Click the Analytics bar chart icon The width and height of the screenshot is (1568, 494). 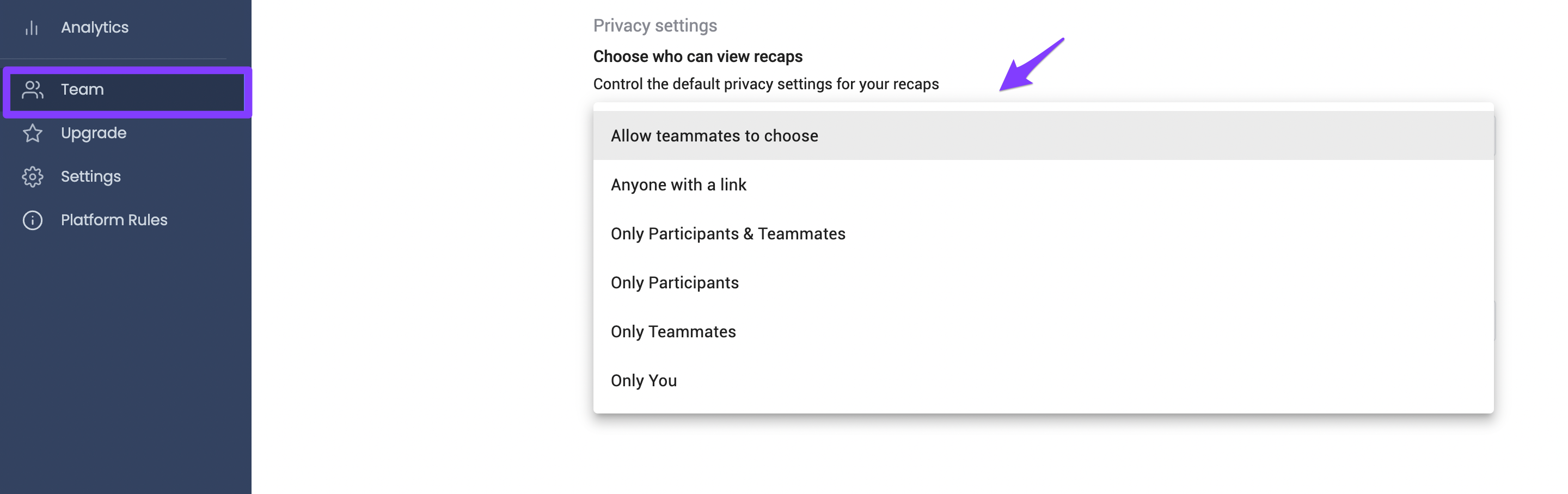tap(32, 28)
